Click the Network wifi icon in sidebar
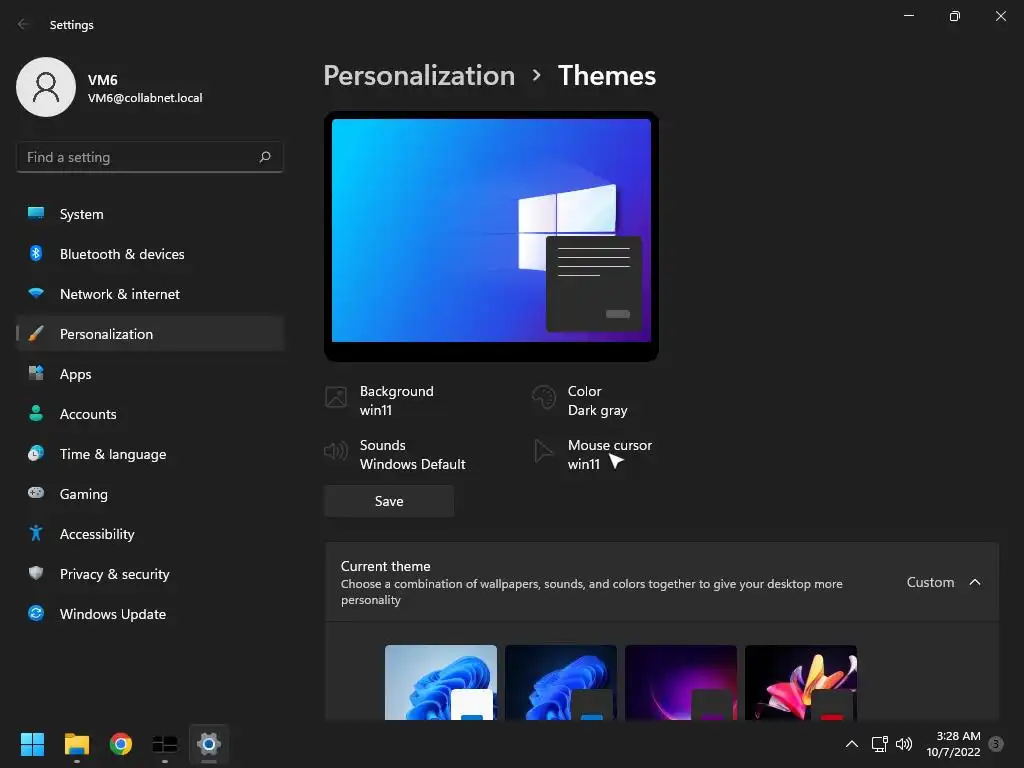 coord(36,293)
